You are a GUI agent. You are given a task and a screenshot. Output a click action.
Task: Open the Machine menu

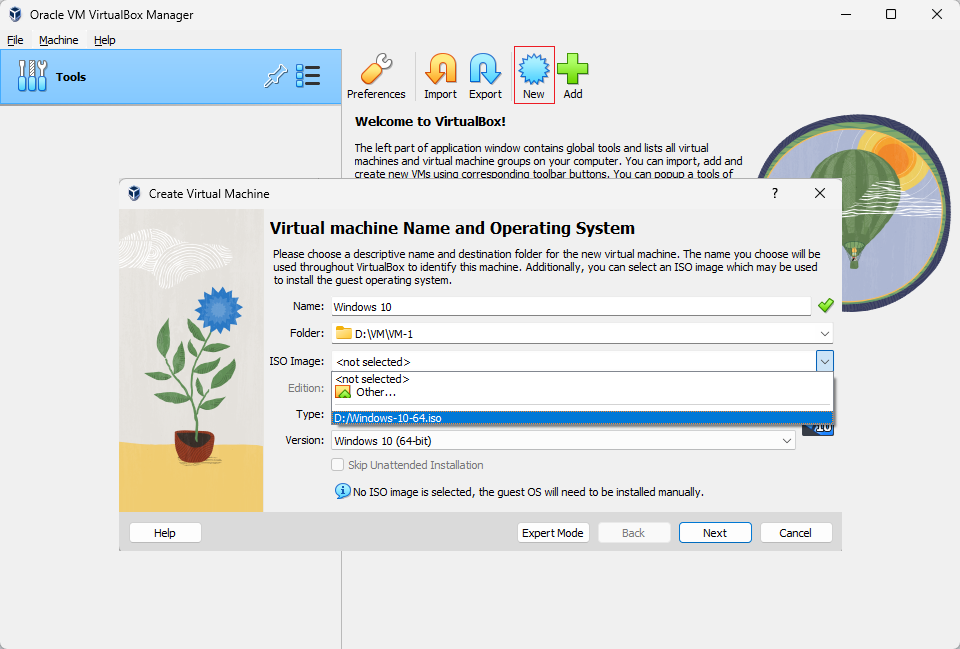(x=59, y=40)
